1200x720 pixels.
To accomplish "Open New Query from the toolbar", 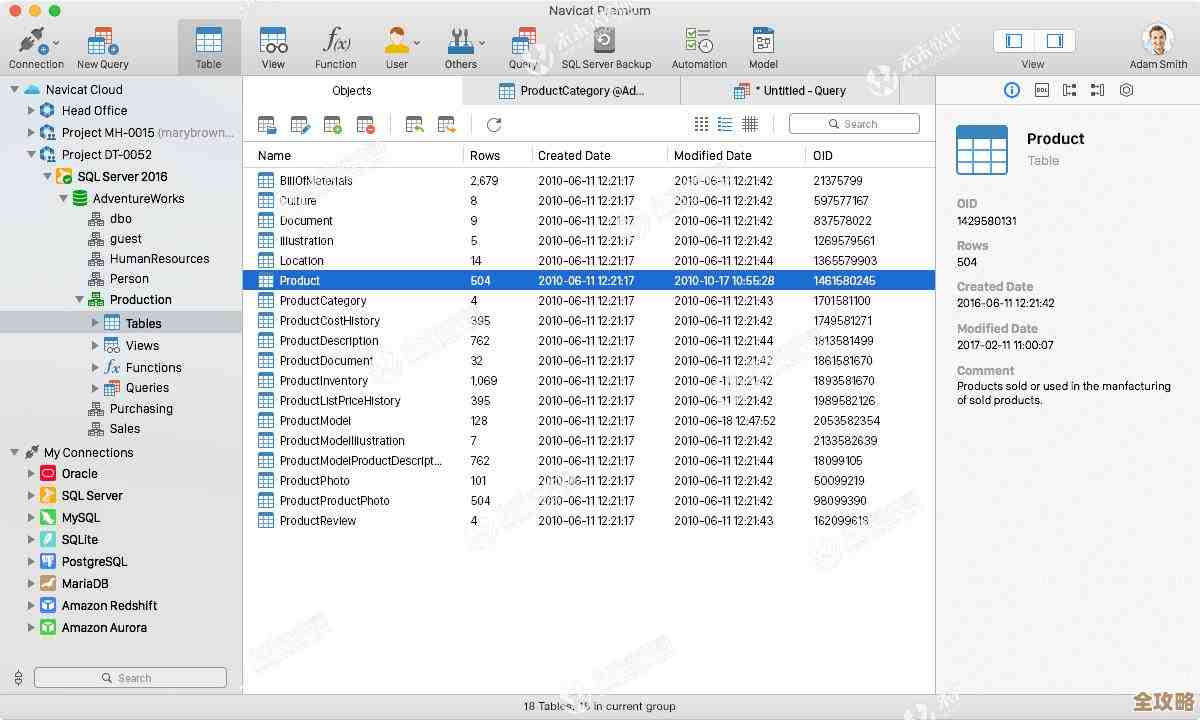I will tap(102, 43).
